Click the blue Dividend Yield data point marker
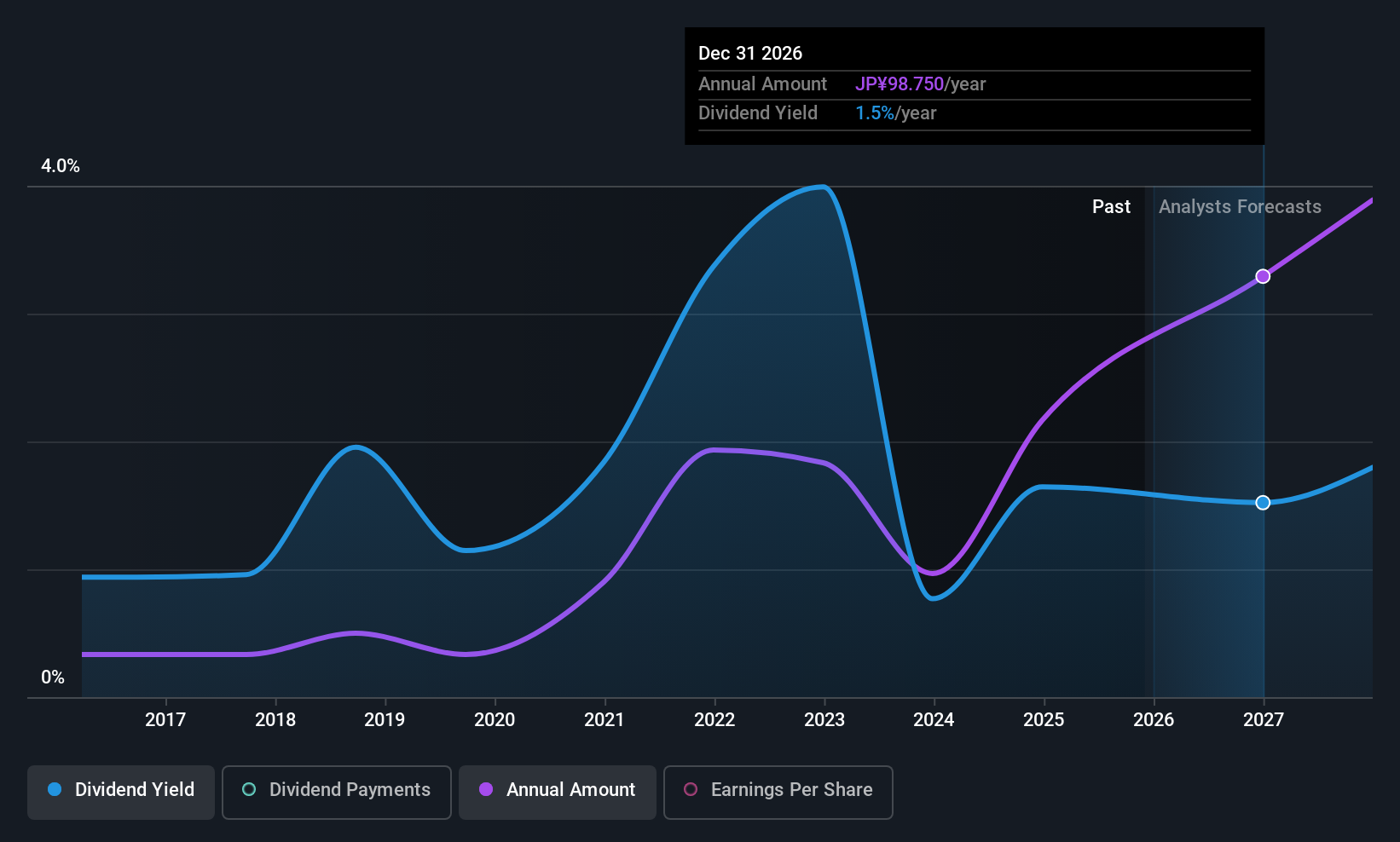 click(x=1263, y=503)
